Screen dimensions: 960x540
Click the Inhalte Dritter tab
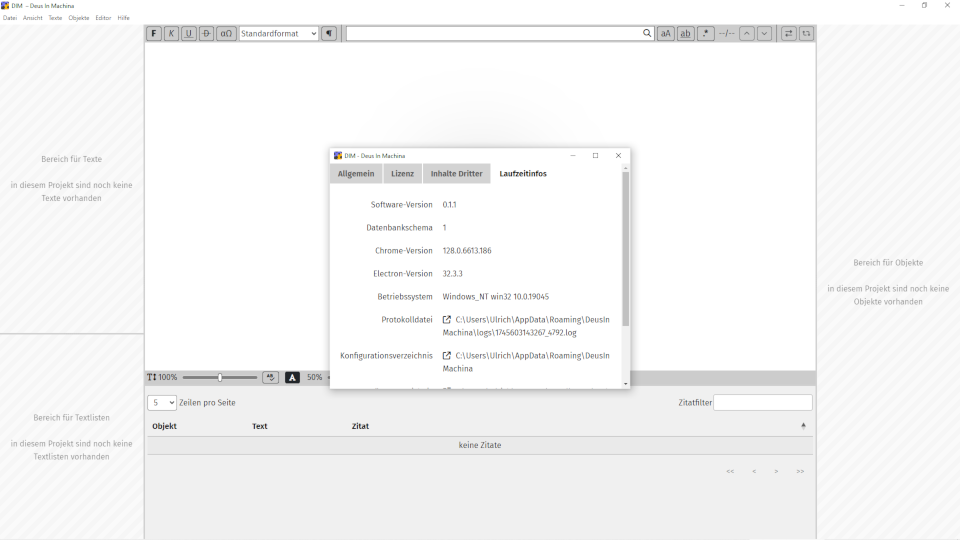tap(456, 174)
